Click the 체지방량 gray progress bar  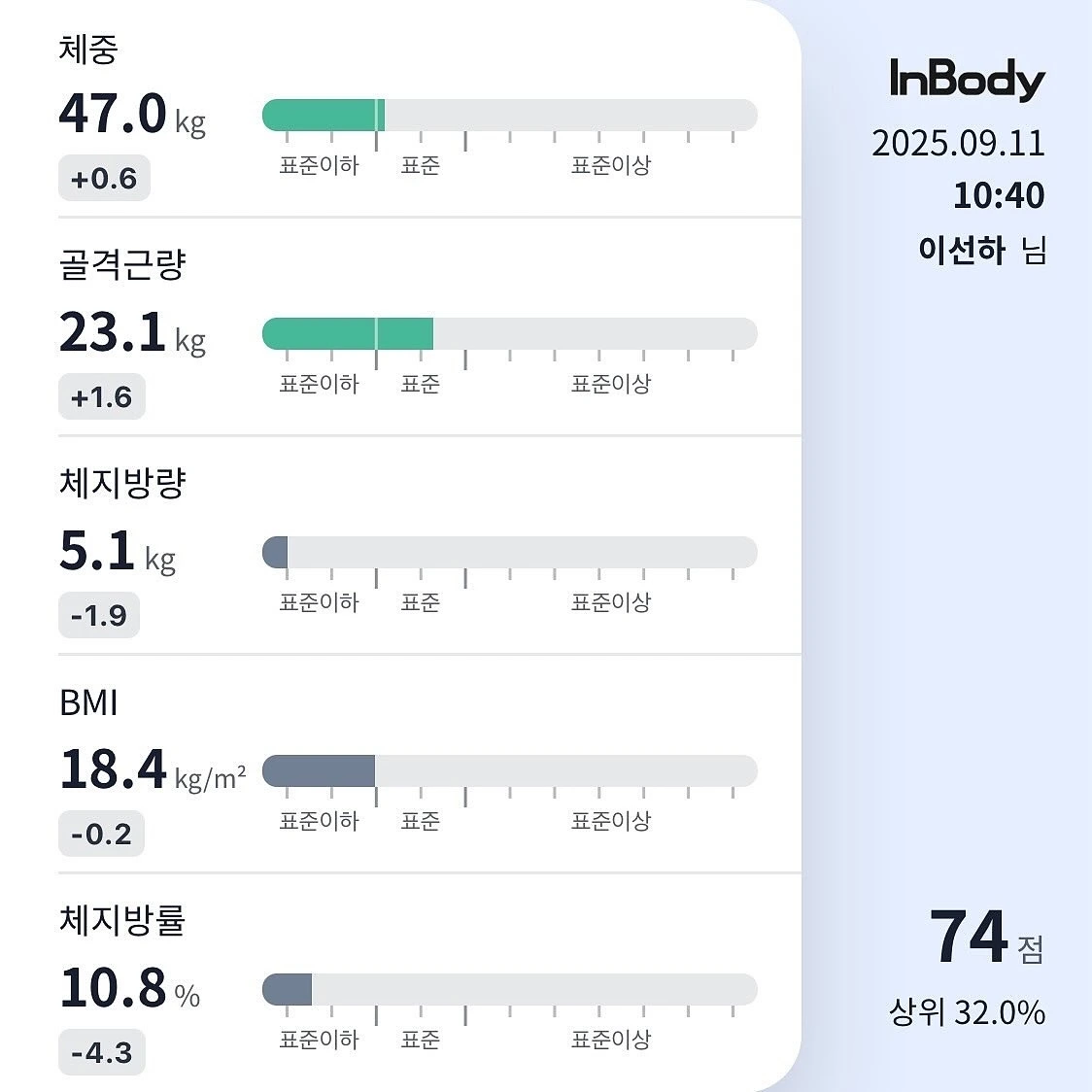coord(509,552)
